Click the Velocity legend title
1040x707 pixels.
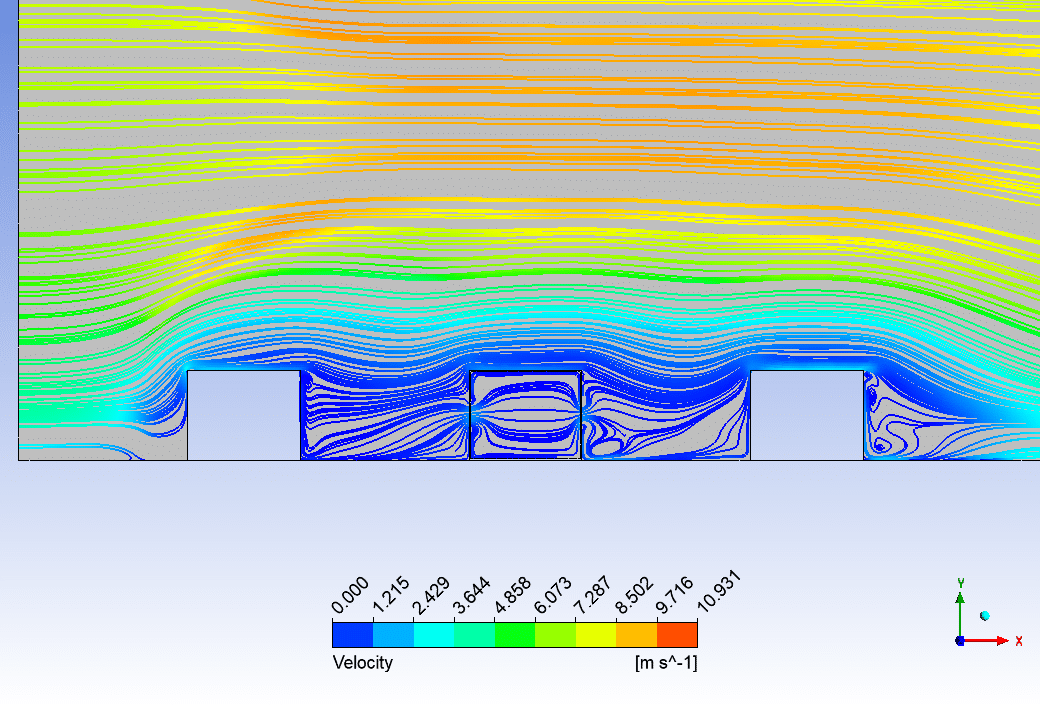[362, 663]
